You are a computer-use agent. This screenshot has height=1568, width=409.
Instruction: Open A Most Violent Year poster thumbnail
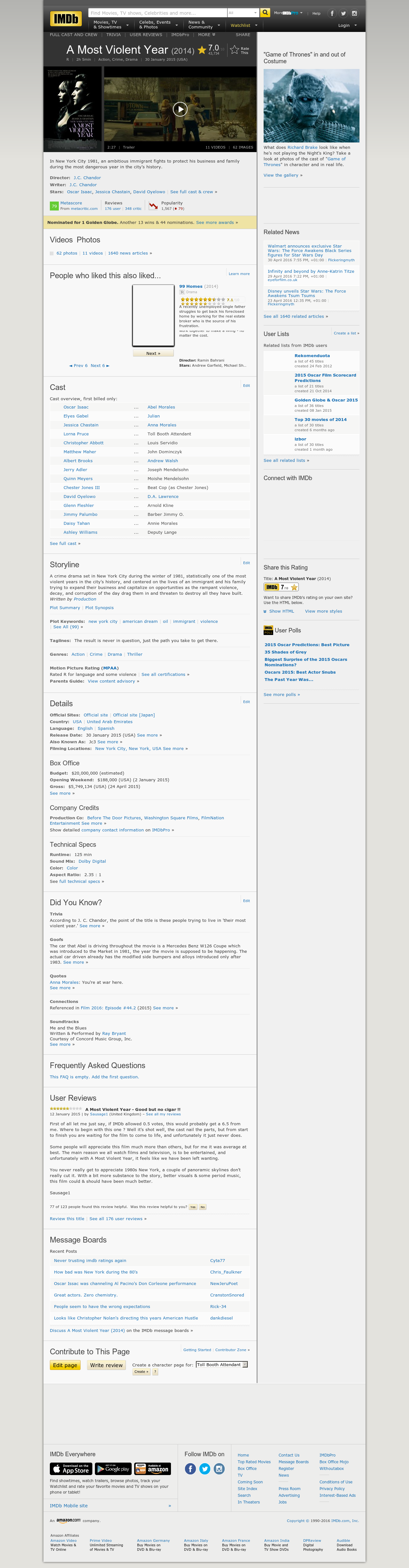coord(73,108)
